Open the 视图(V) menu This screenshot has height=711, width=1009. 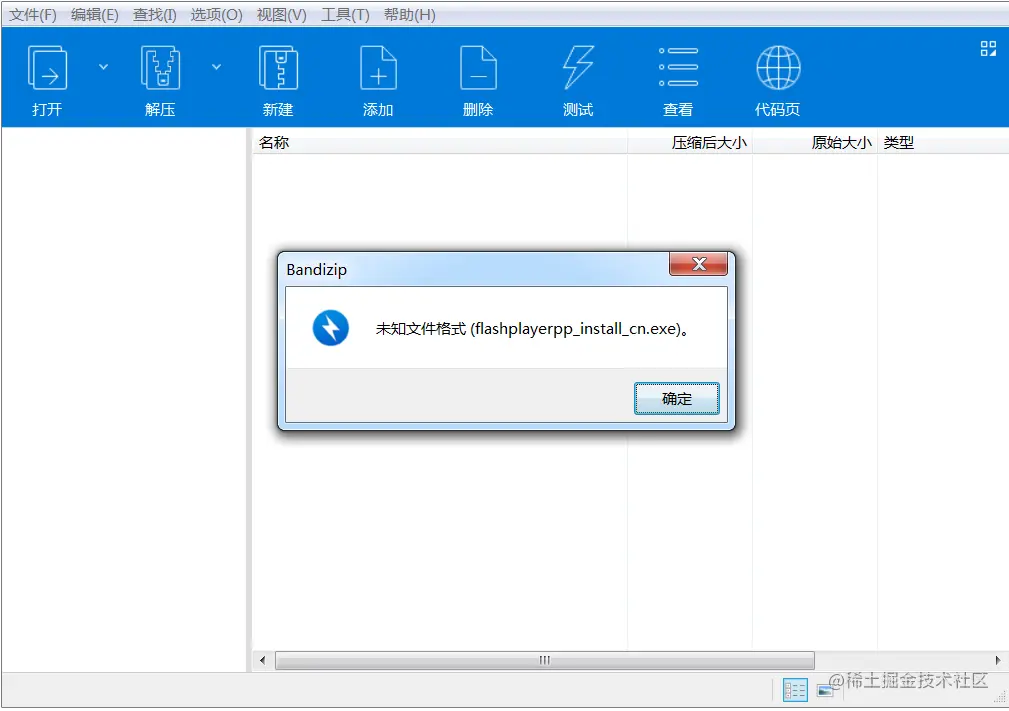(283, 14)
